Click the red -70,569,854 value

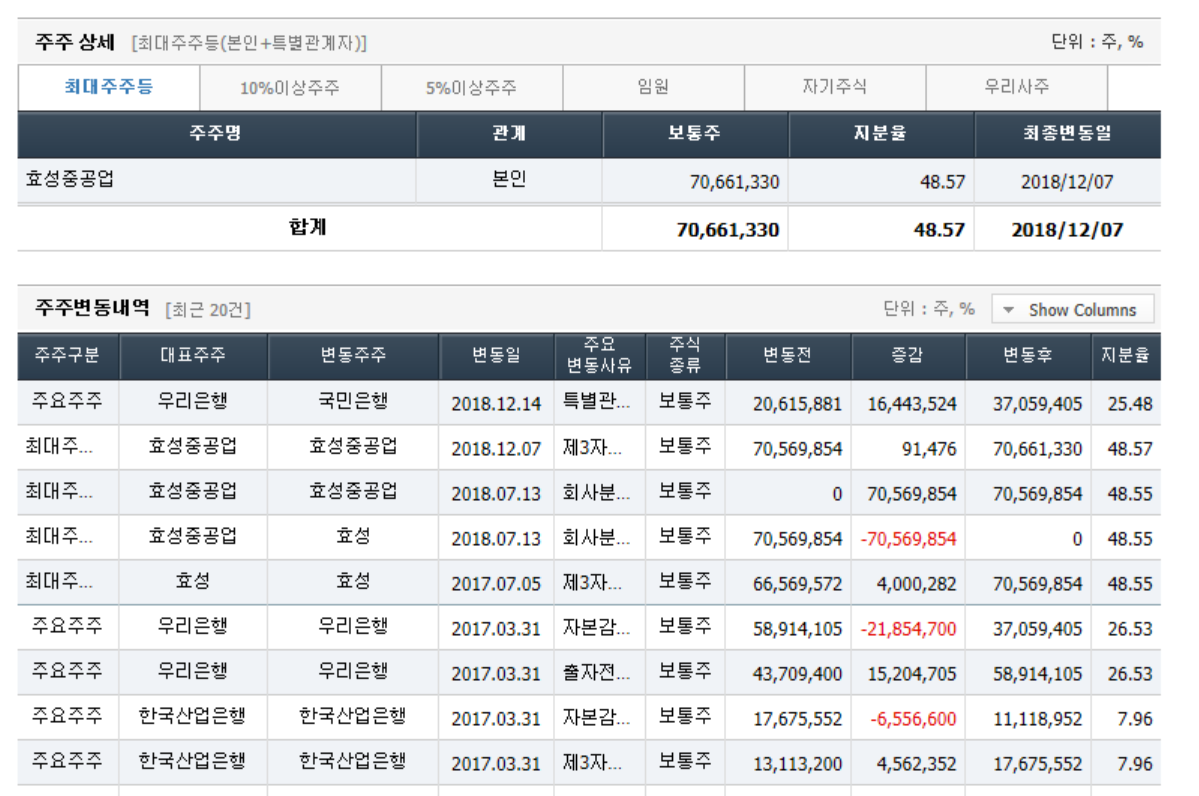click(908, 539)
